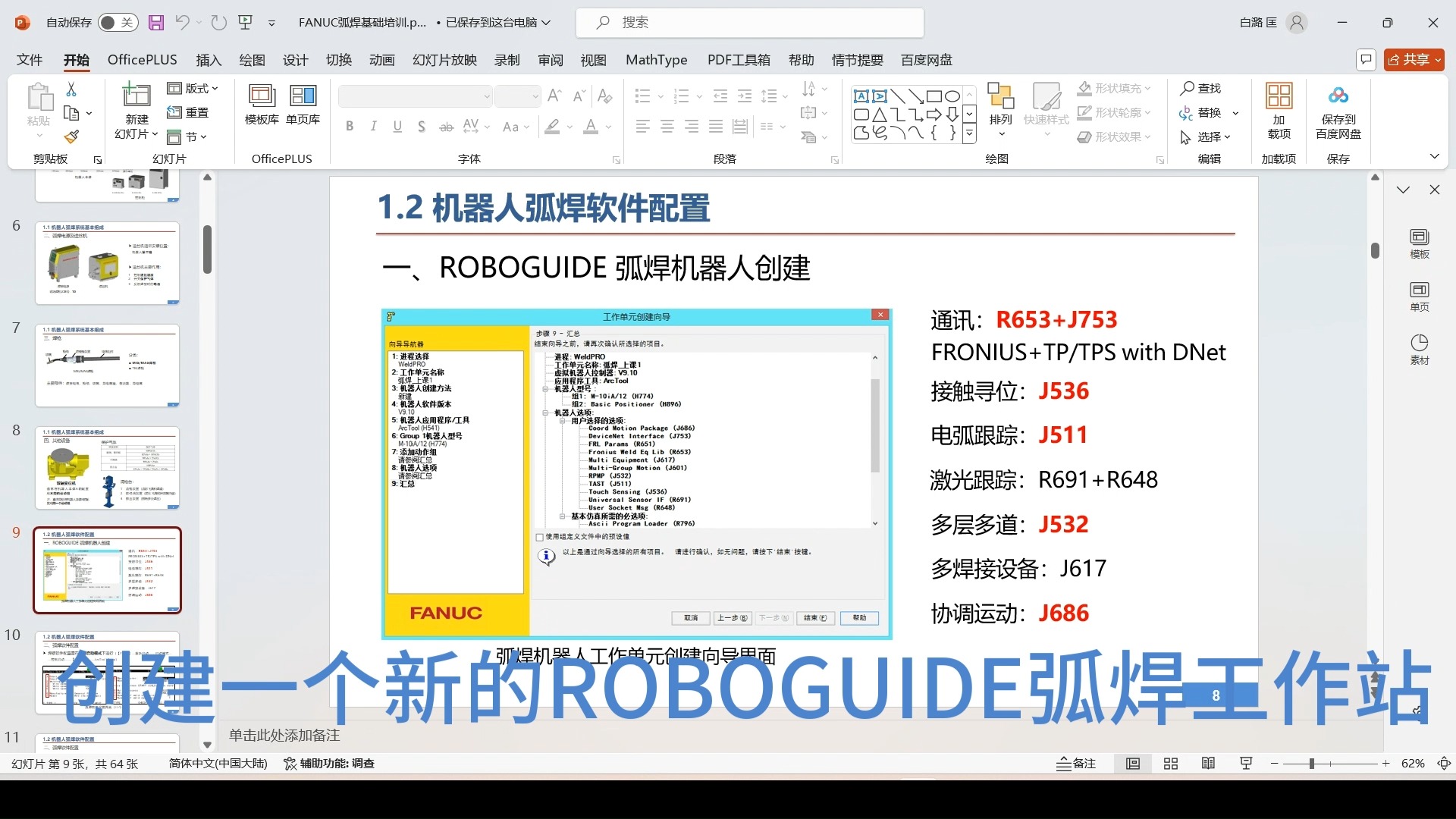
Task: Toggle Bold formatting
Action: click(x=350, y=127)
